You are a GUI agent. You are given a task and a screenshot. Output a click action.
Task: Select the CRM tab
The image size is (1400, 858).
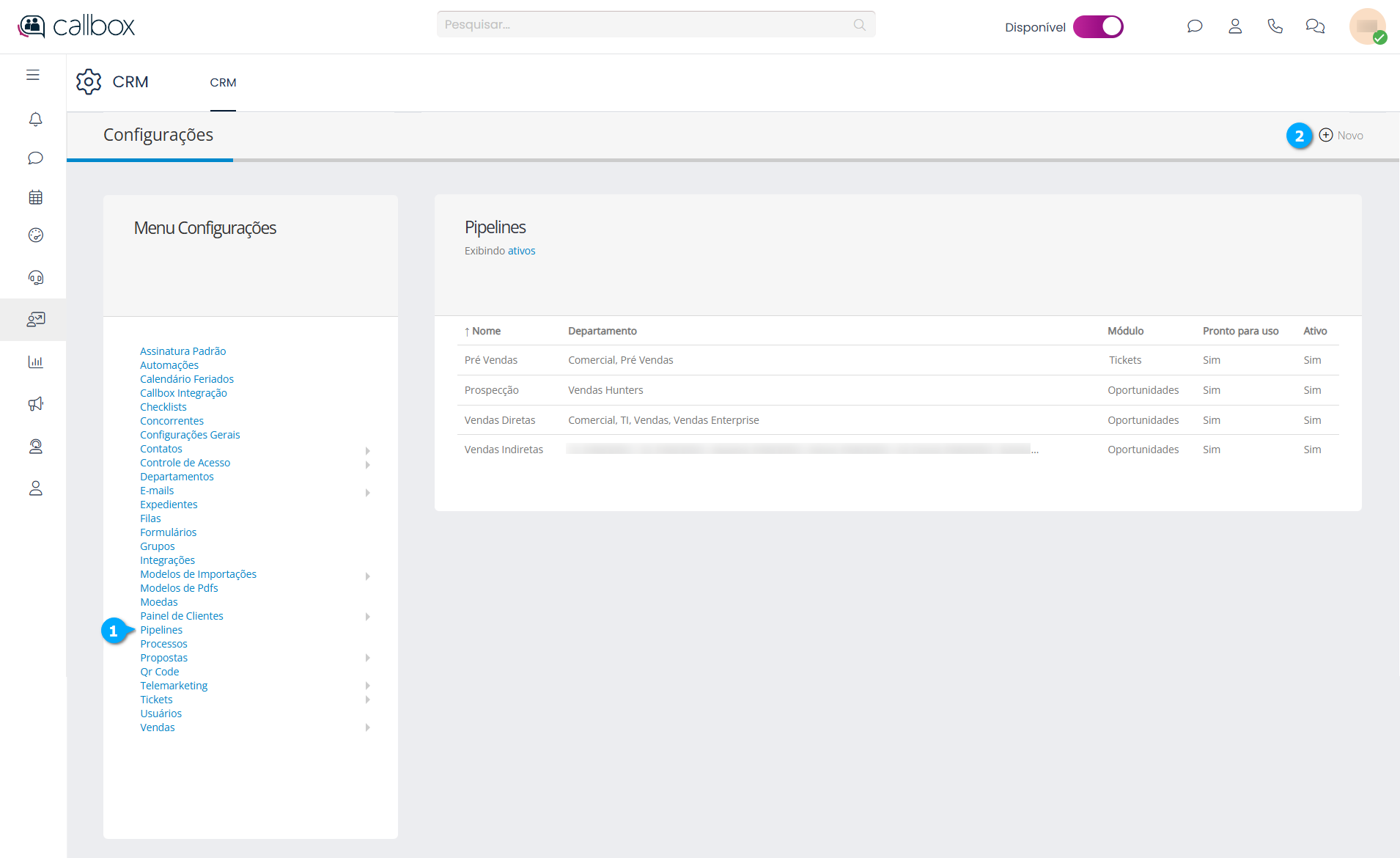point(223,83)
